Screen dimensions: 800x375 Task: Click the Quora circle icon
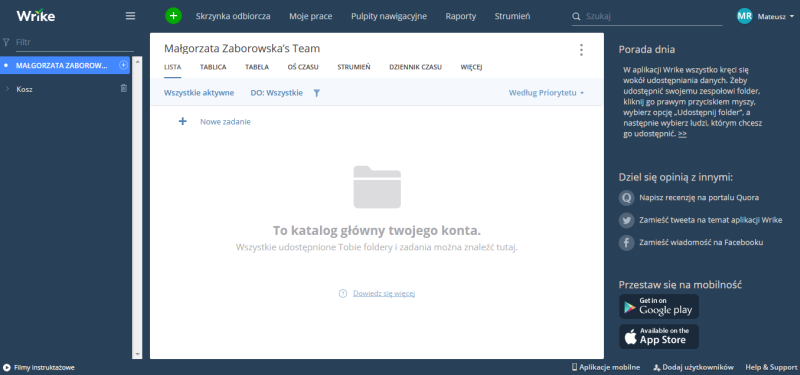627,197
